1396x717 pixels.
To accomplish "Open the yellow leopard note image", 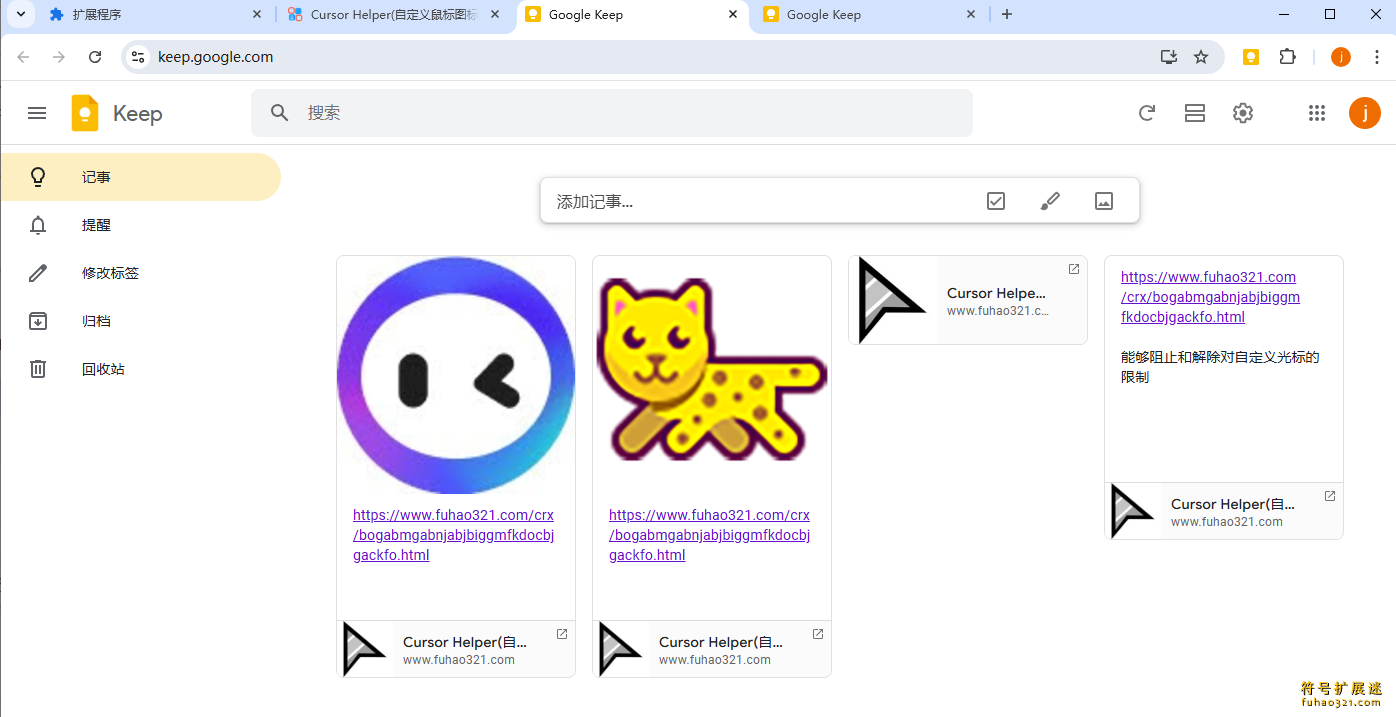I will coord(712,375).
